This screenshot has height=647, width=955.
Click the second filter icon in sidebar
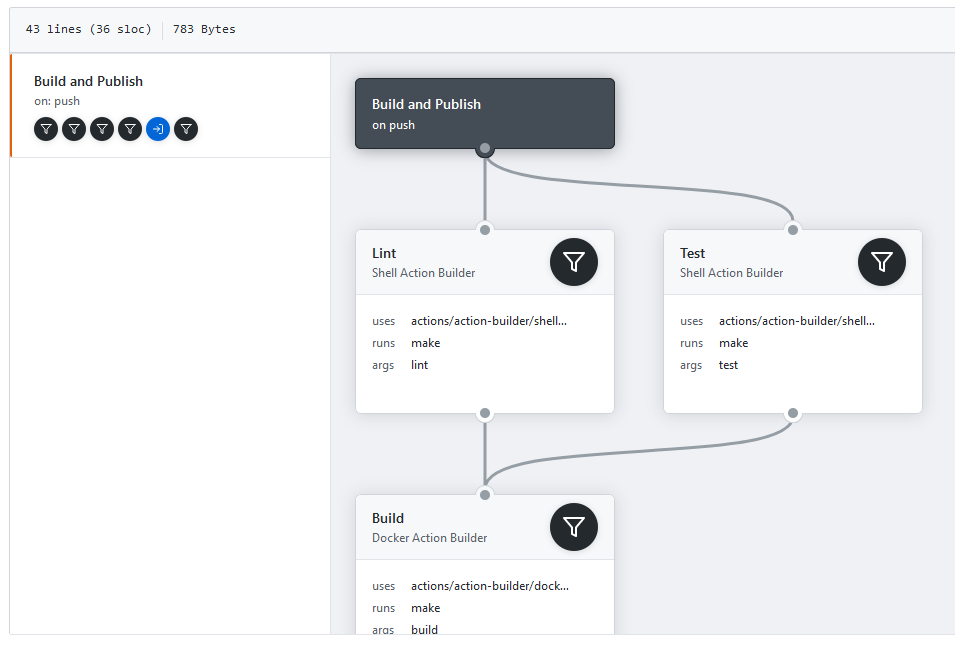(74, 129)
